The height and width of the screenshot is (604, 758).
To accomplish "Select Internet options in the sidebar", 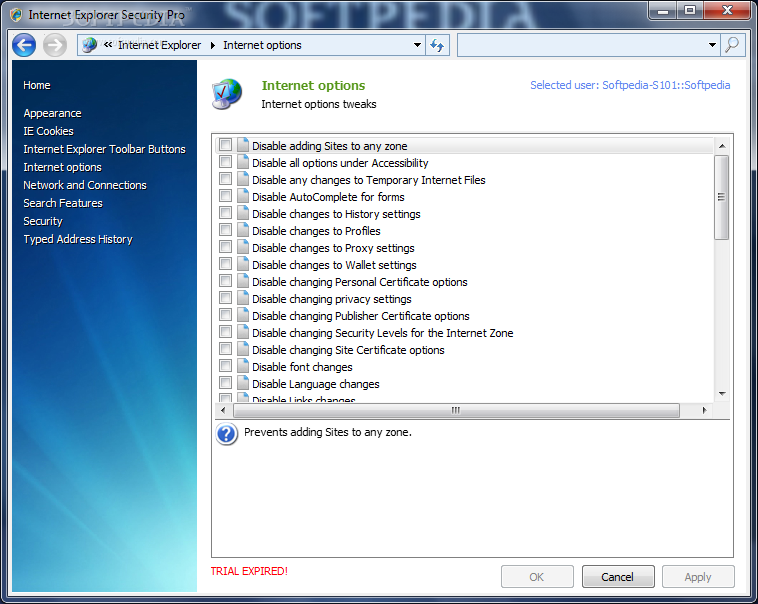I will coord(62,167).
